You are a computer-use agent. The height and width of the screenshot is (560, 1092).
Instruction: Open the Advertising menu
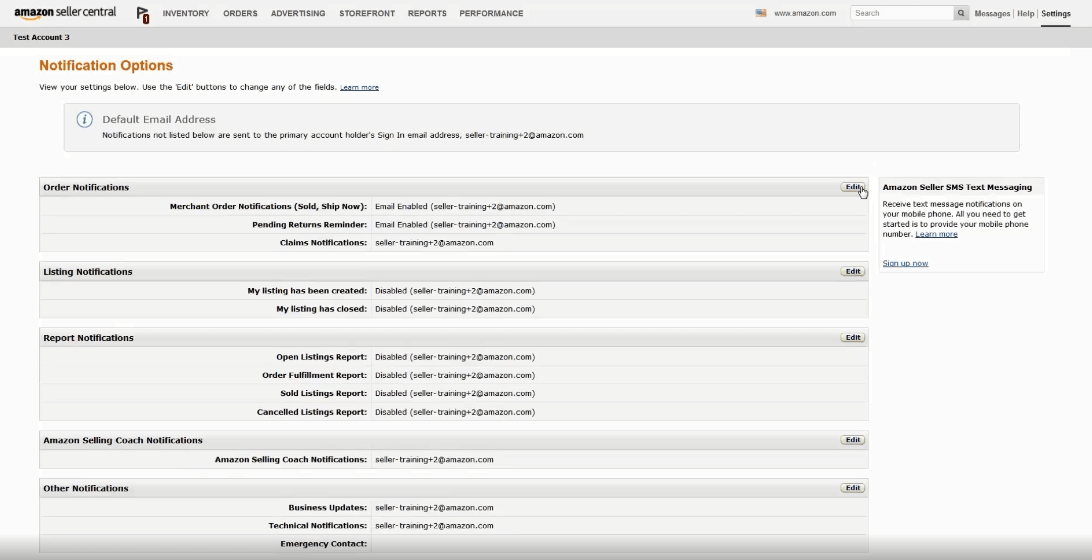(298, 14)
